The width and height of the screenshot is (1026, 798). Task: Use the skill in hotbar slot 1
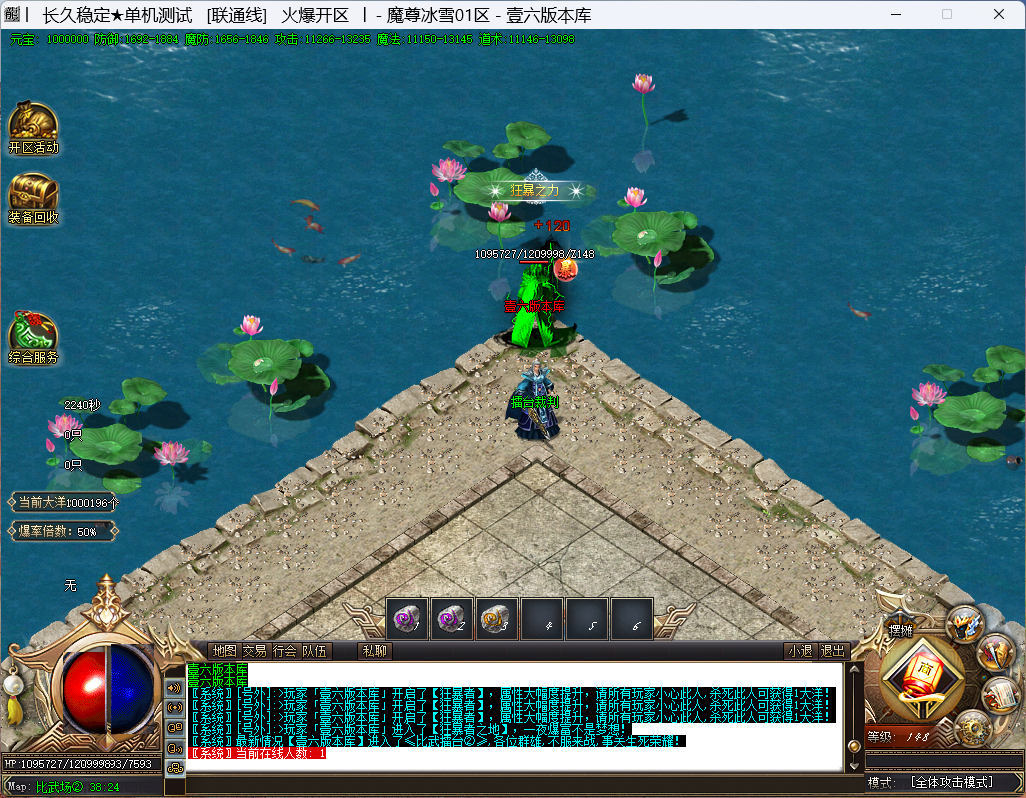407,618
